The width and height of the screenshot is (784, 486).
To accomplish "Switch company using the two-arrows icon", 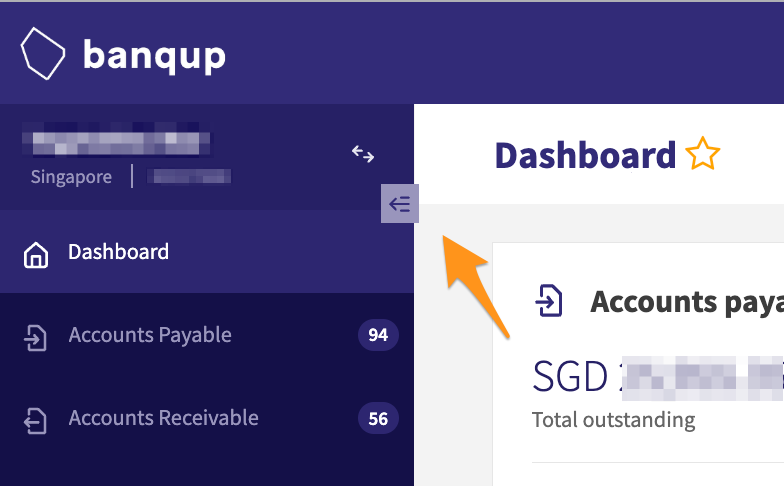I will coord(362,154).
